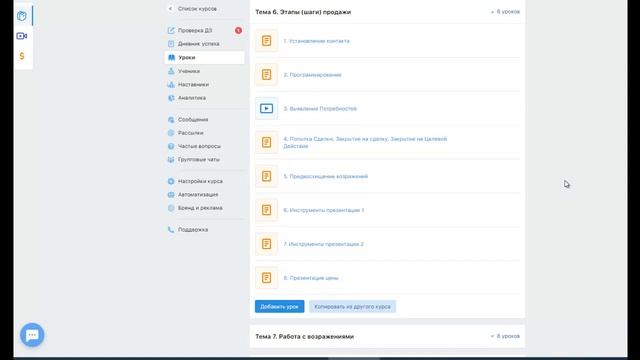Open lesson 1. Установление контакта
The height and width of the screenshot is (360, 640).
[317, 41]
